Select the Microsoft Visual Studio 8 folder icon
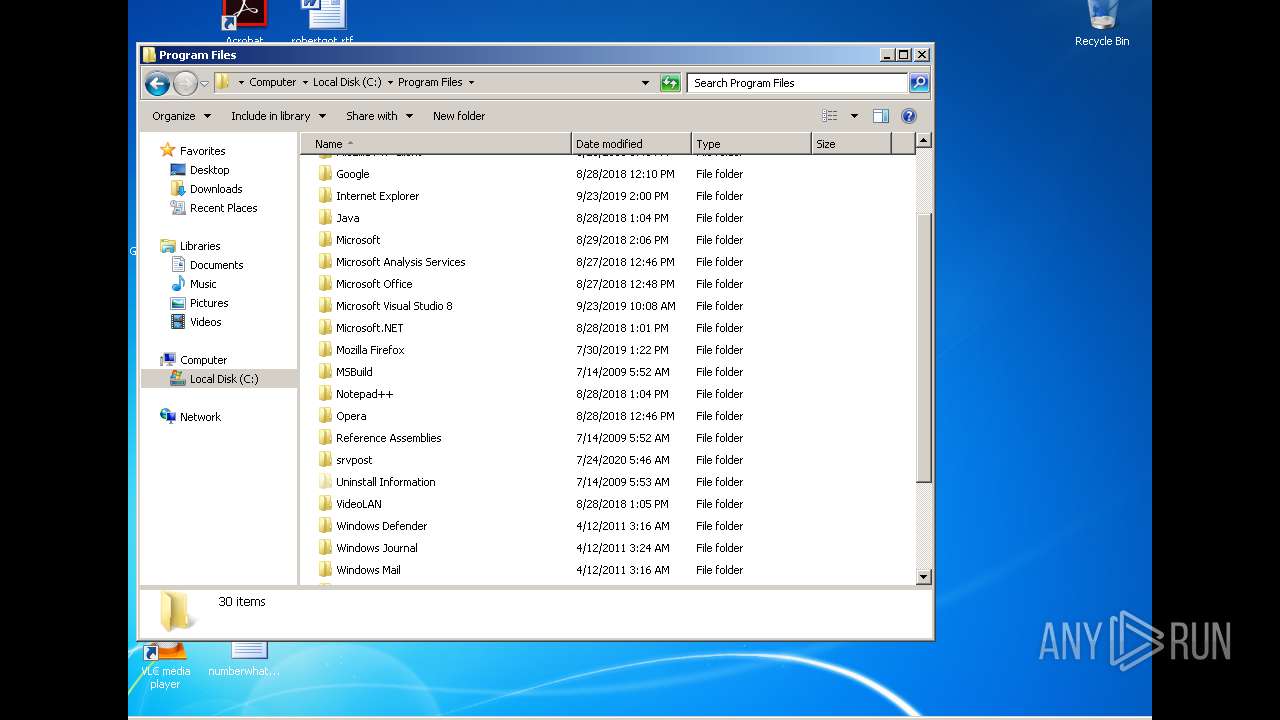Screen dimensions: 1280x720 point(325,306)
